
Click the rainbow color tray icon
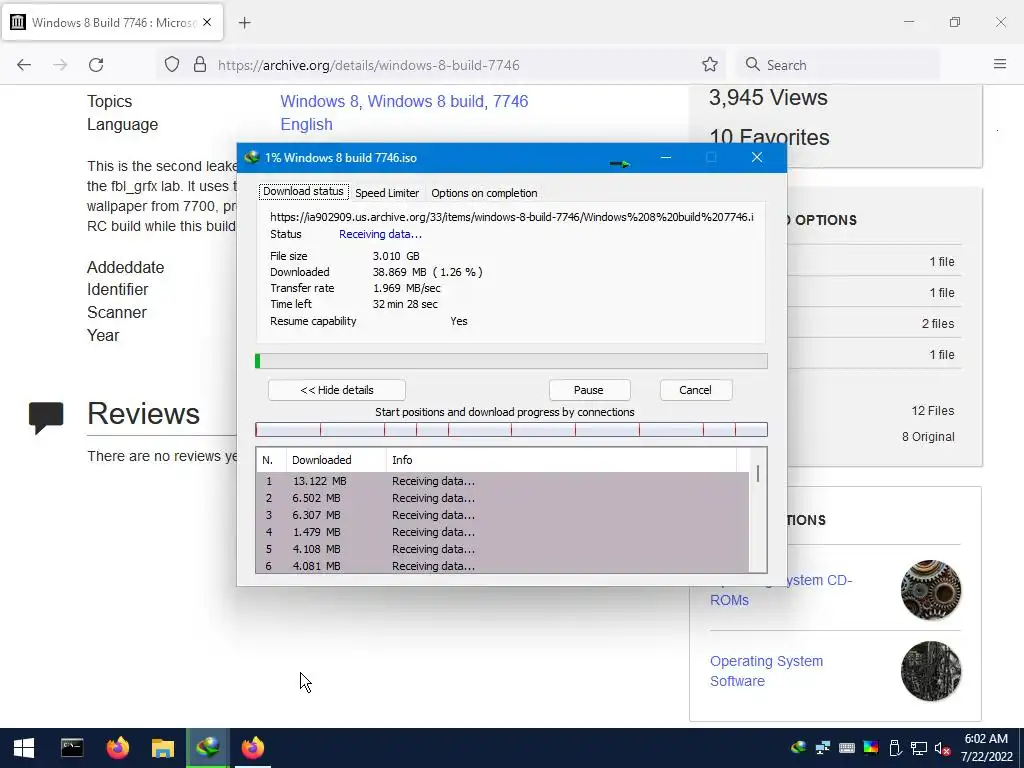871,748
